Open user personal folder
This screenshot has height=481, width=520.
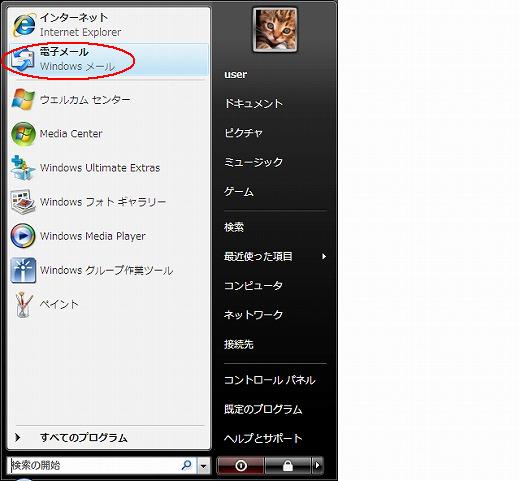(236, 74)
